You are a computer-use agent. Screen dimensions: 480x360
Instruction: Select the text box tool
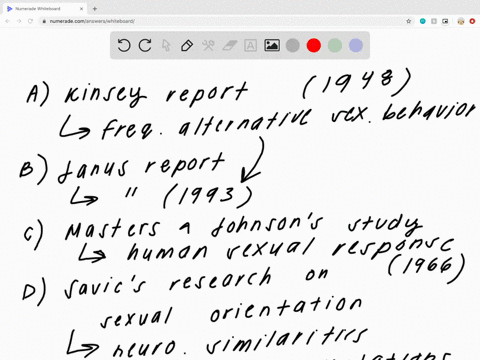pos(250,45)
